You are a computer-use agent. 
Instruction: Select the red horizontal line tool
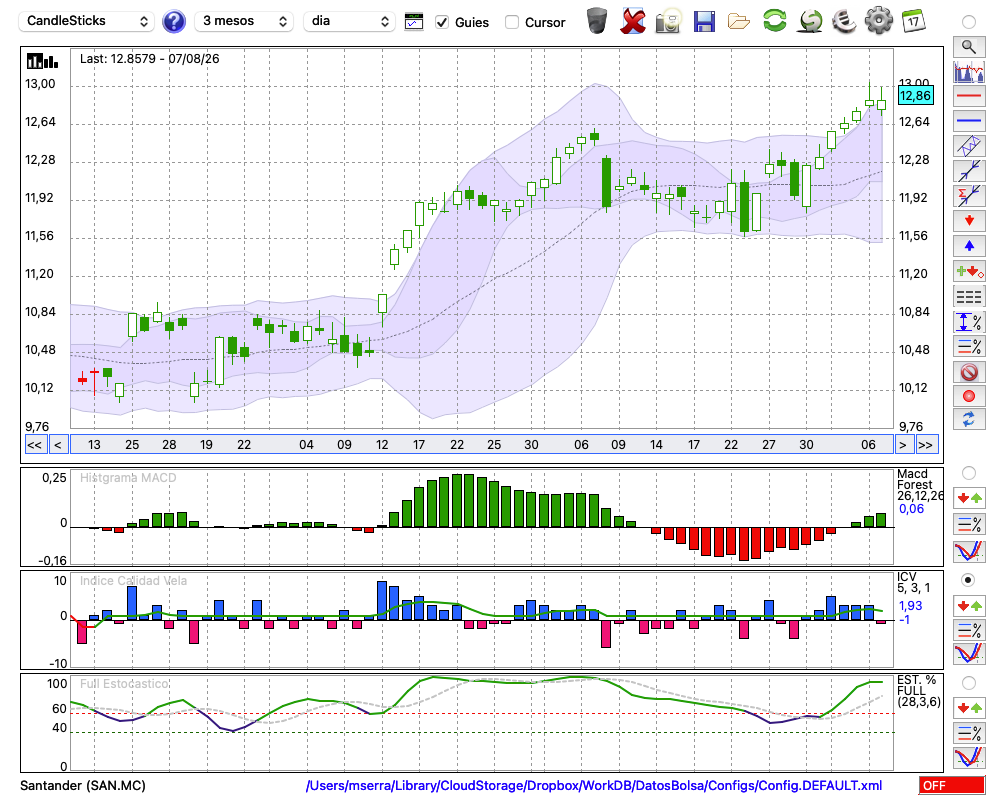[969, 96]
